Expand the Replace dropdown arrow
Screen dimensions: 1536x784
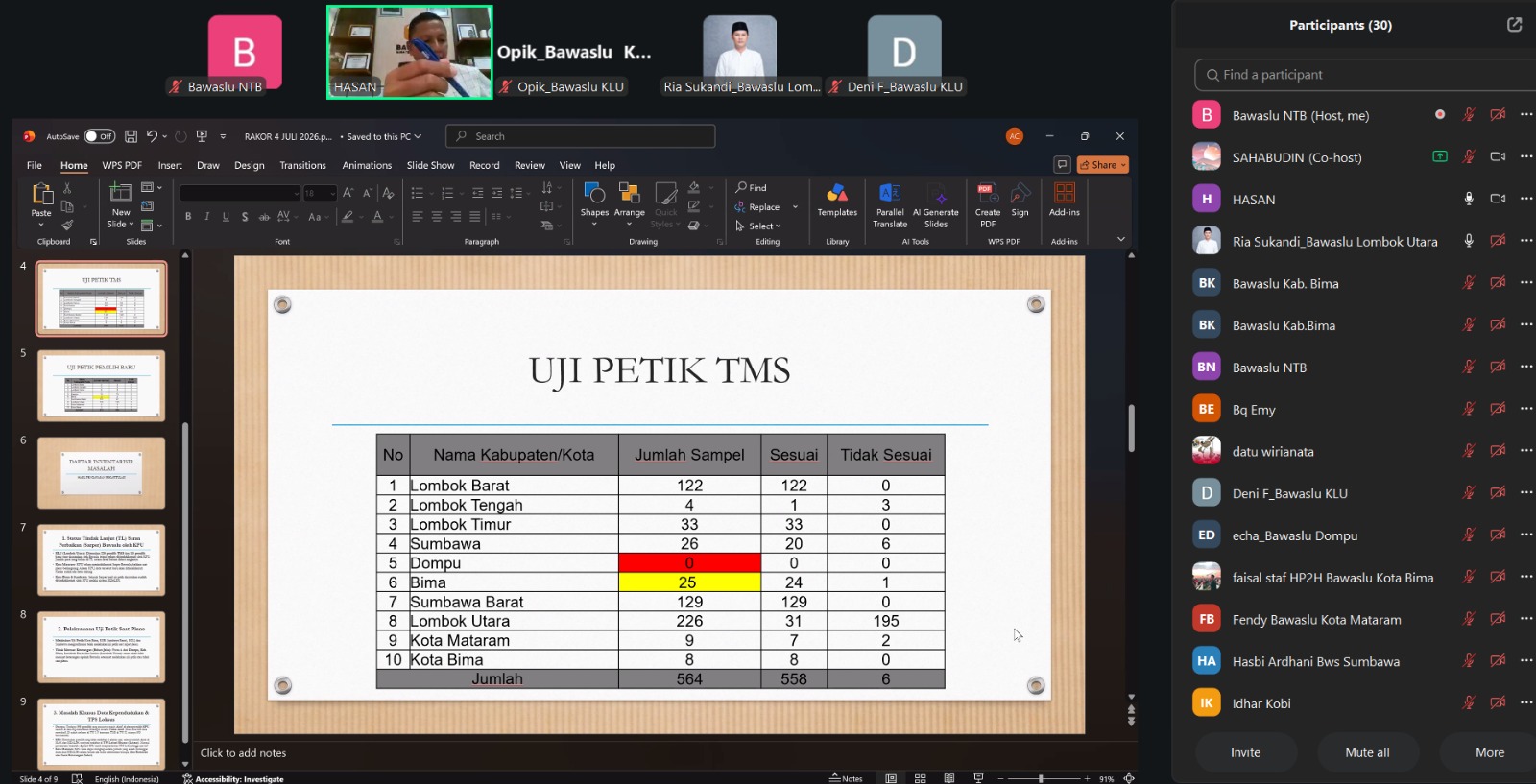coord(795,207)
